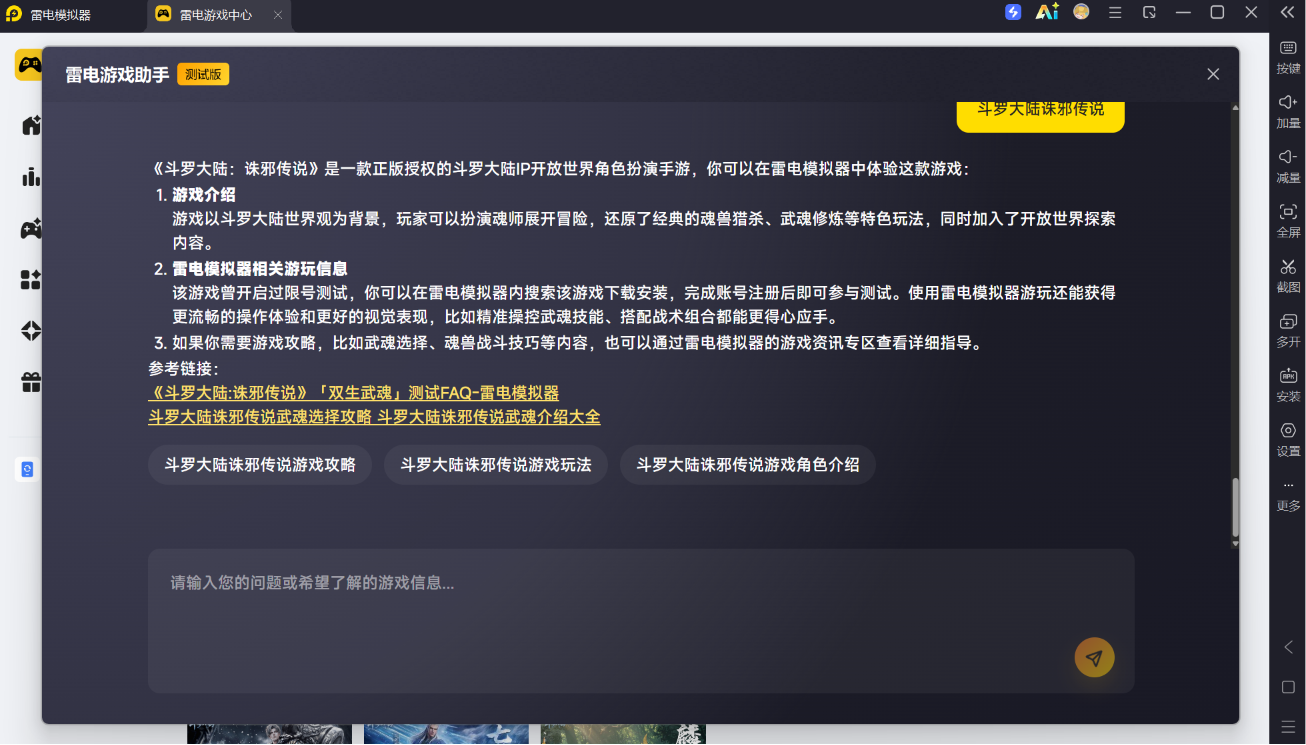Choose the 斗罗大陆诛邪传说游戏玩法 suggestion
This screenshot has height=745, width=1306.
tap(496, 465)
